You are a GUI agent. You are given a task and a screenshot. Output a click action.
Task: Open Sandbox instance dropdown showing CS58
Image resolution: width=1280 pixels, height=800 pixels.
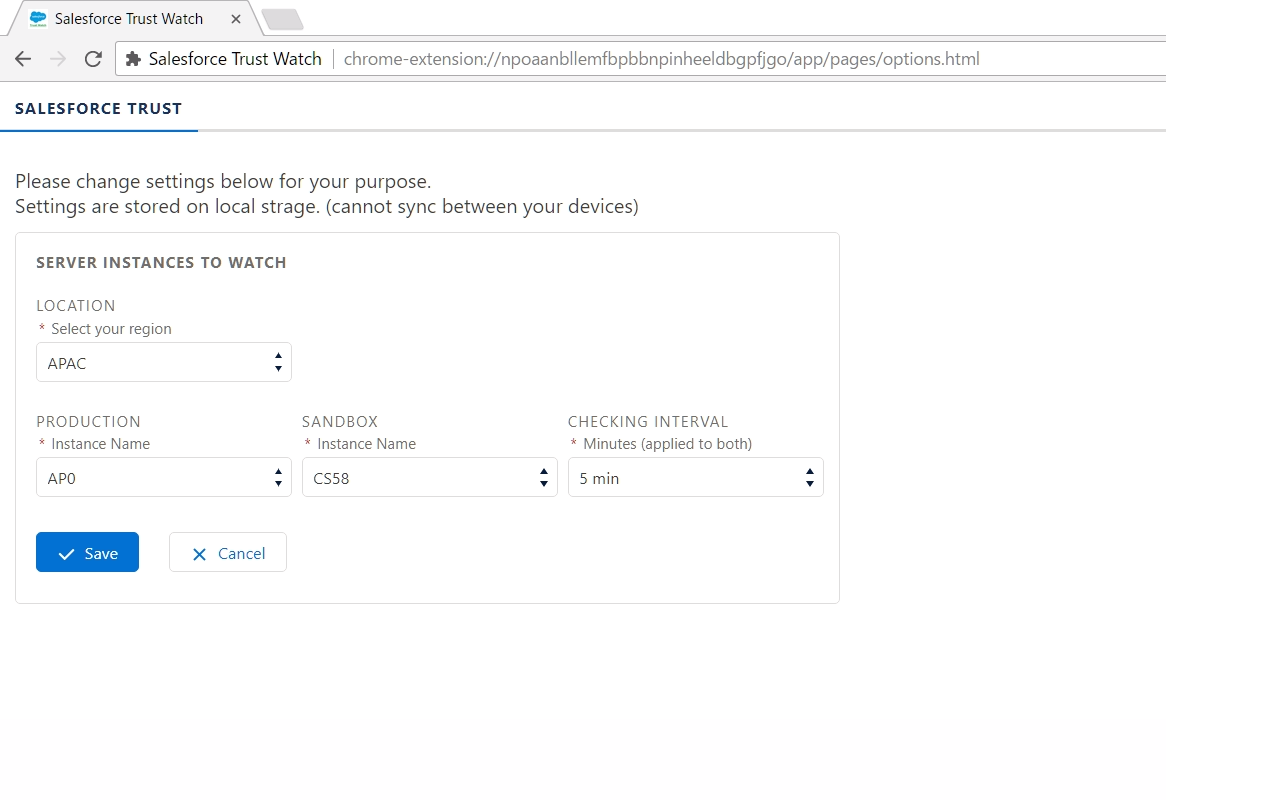click(430, 478)
